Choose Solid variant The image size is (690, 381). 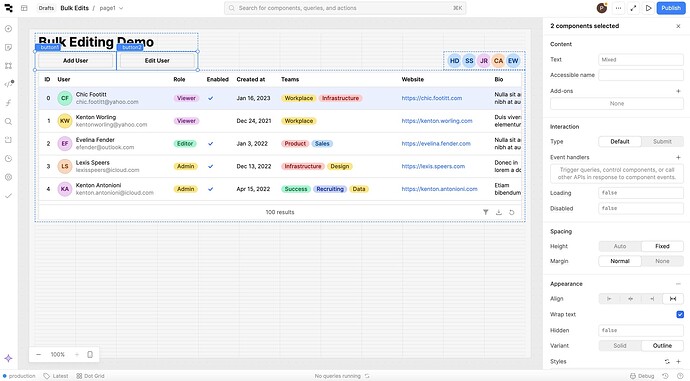(620, 346)
